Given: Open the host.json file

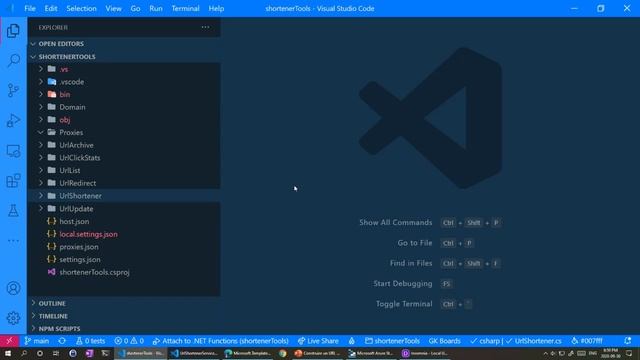Looking at the screenshot, I should 124,221.
